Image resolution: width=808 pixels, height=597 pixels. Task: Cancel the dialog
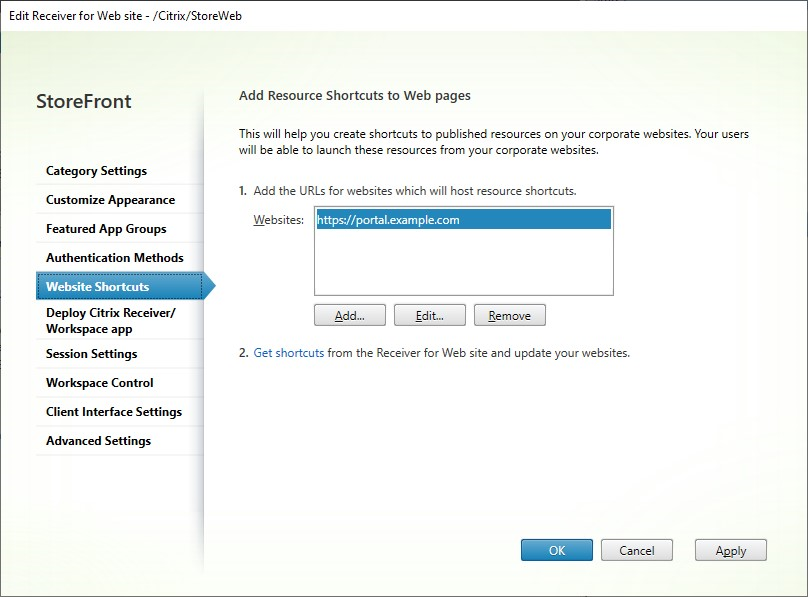click(636, 550)
